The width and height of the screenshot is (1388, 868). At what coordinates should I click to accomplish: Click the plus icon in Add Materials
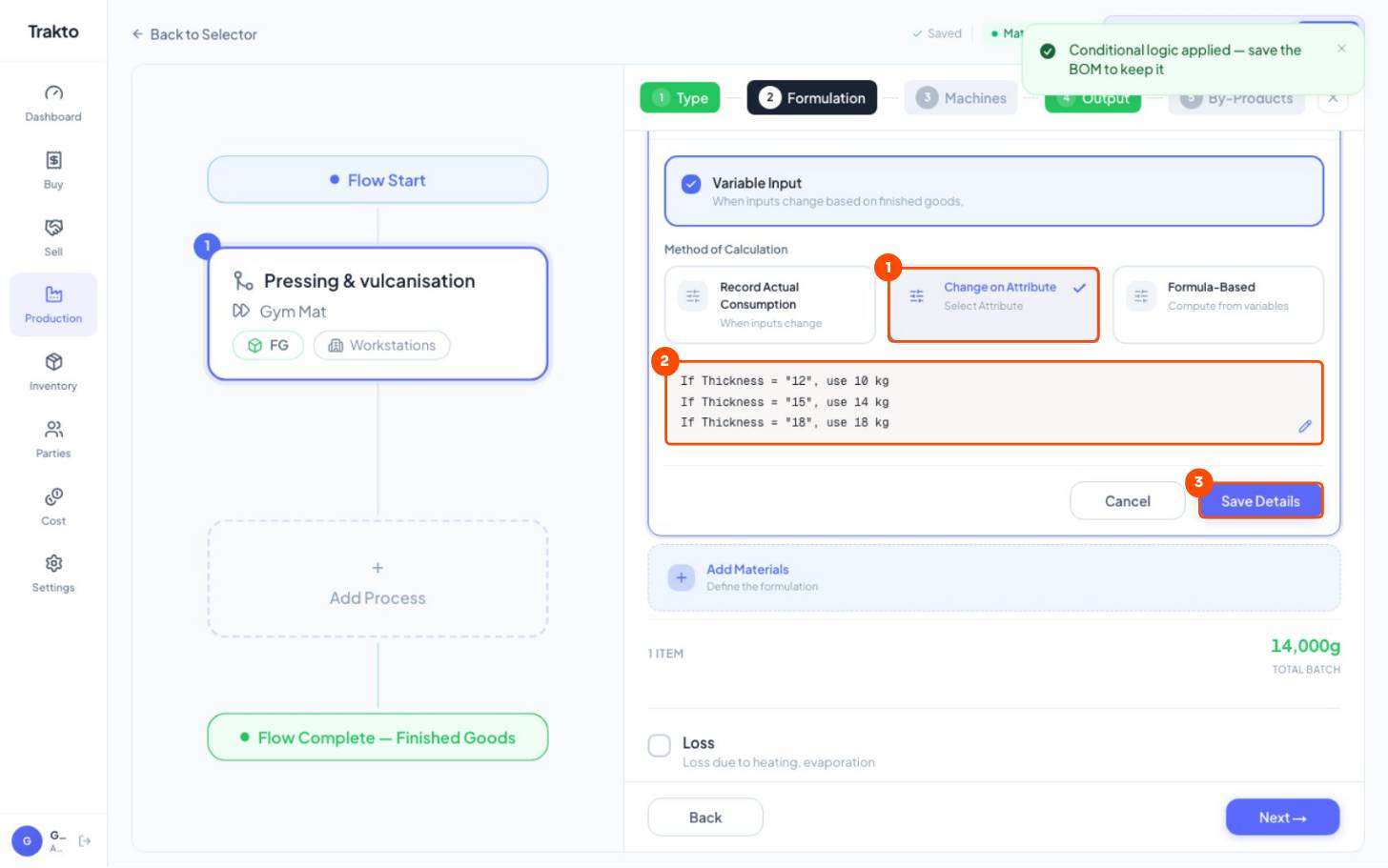(682, 577)
